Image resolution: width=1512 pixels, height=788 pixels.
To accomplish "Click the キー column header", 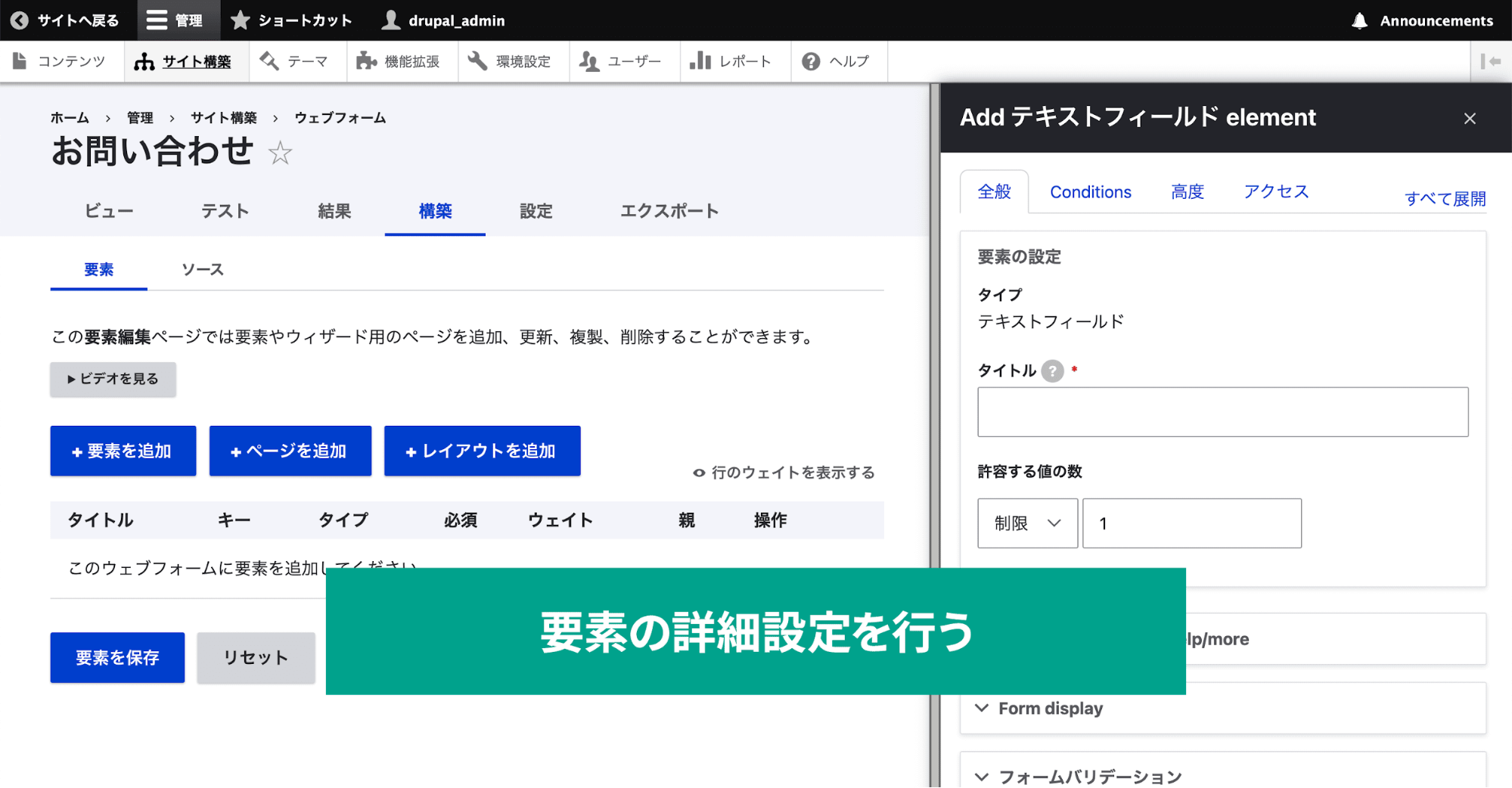I will (x=234, y=520).
